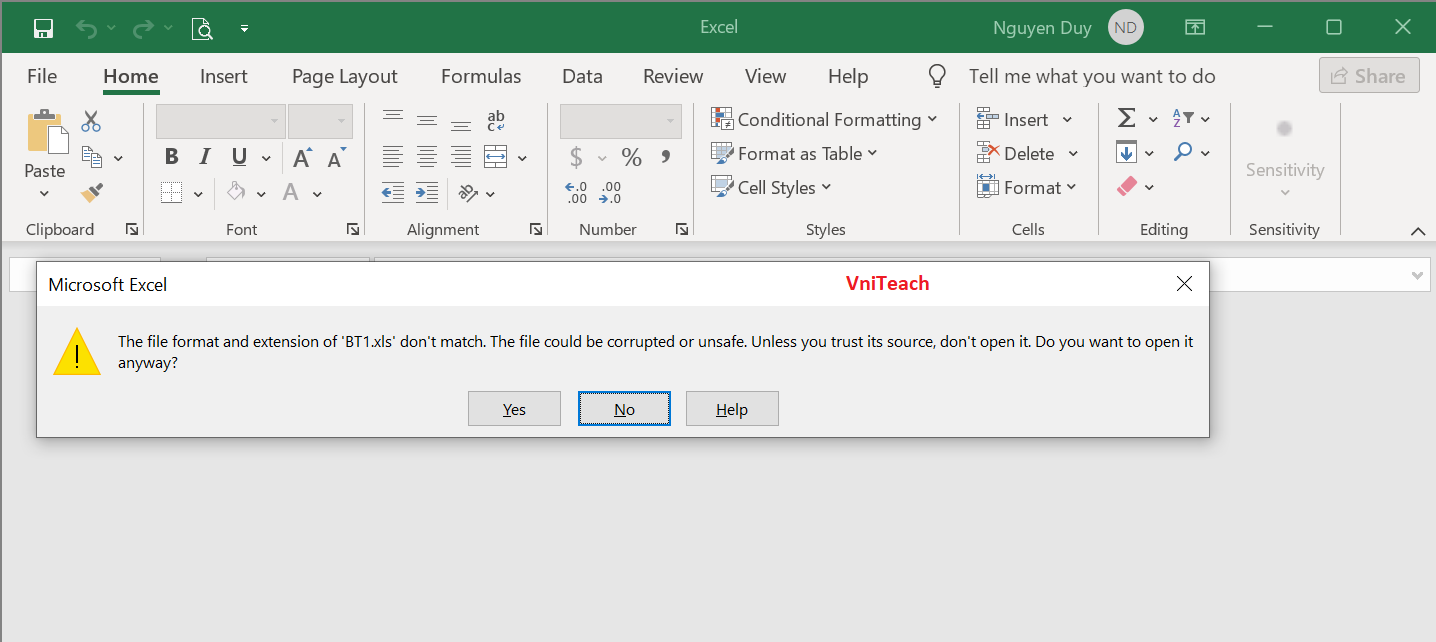Click Center alignment icon
Screen dimensions: 1436x642
coord(427,156)
